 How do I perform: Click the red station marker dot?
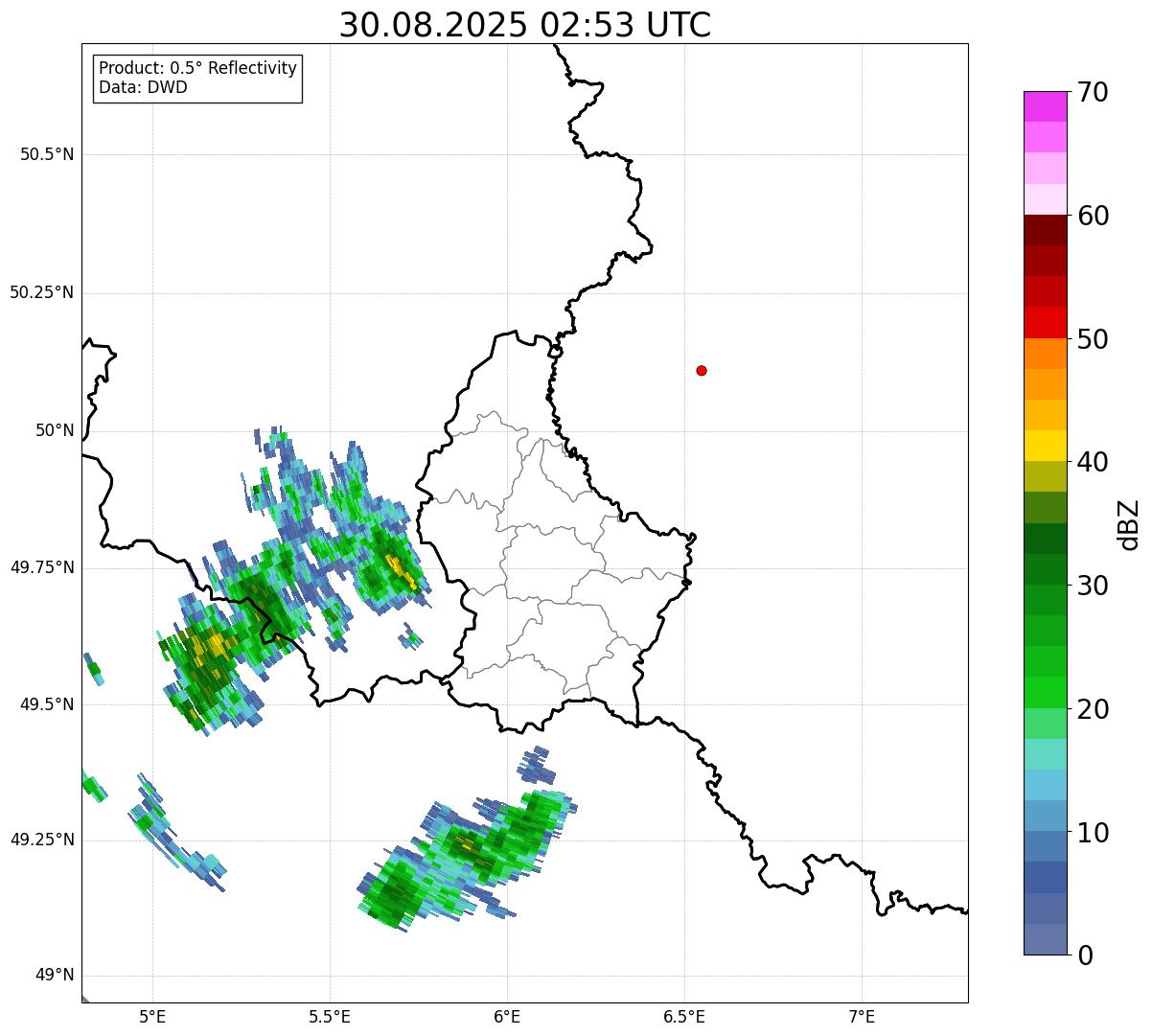[x=702, y=370]
